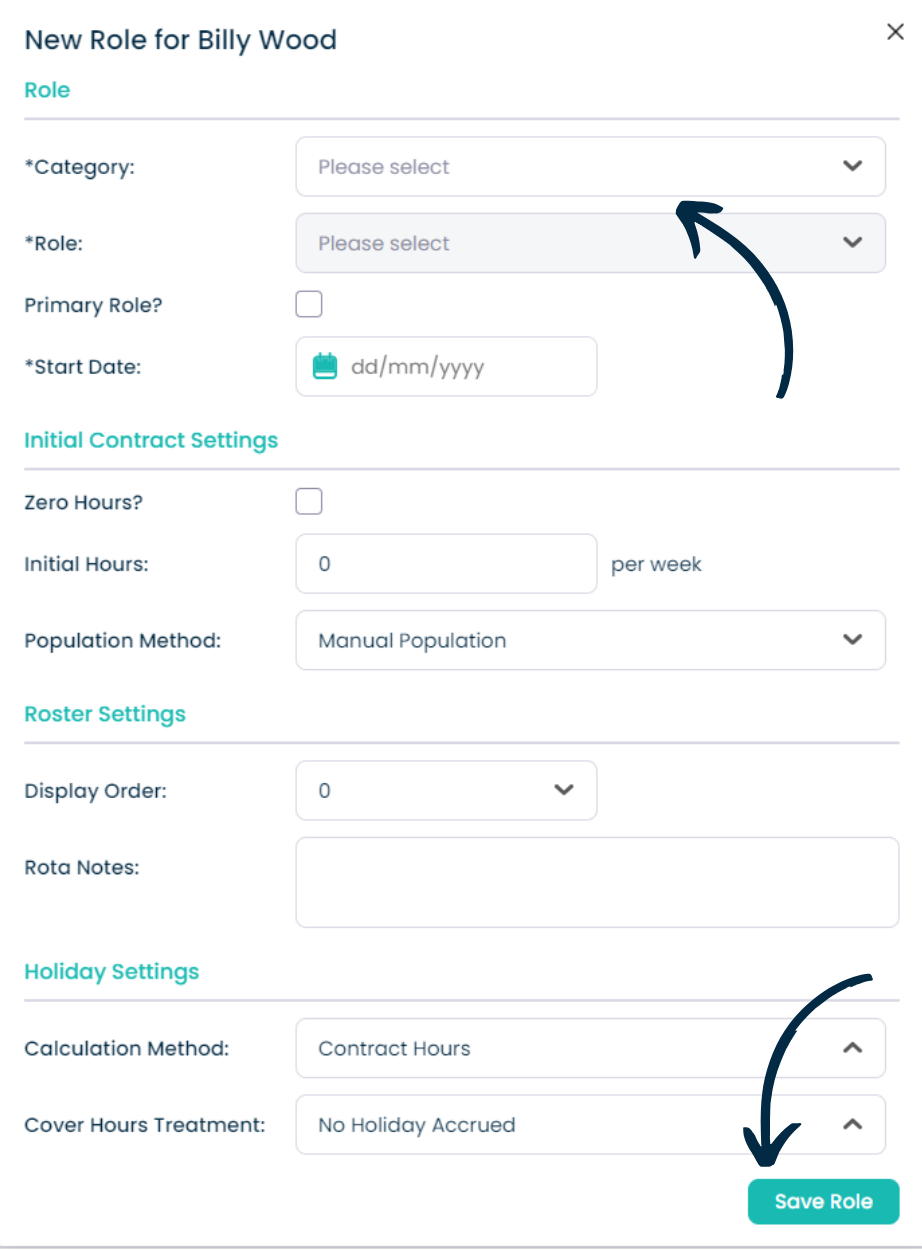Screen dimensions: 922x1250
Task: Click the Save Role button
Action: [x=824, y=1202]
